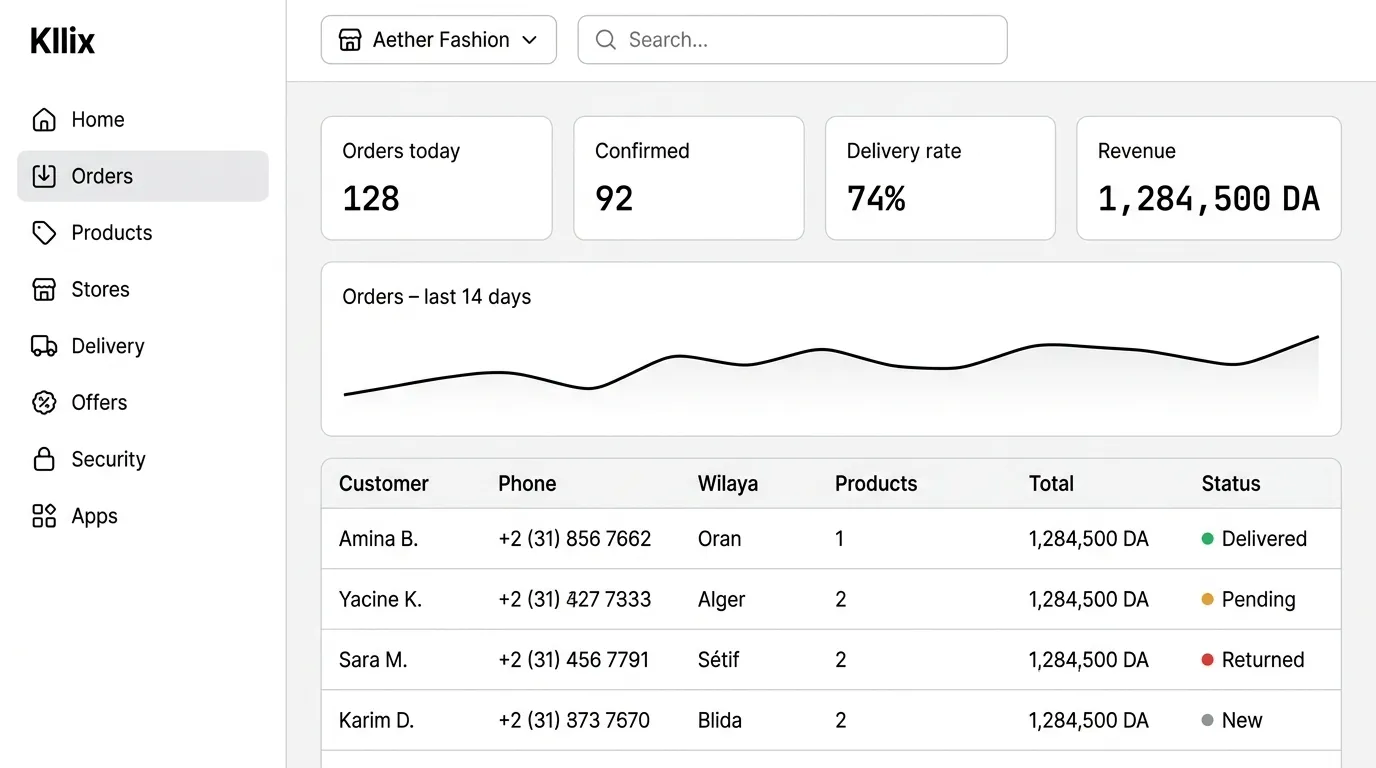Open Karim D. order row

coord(831,720)
